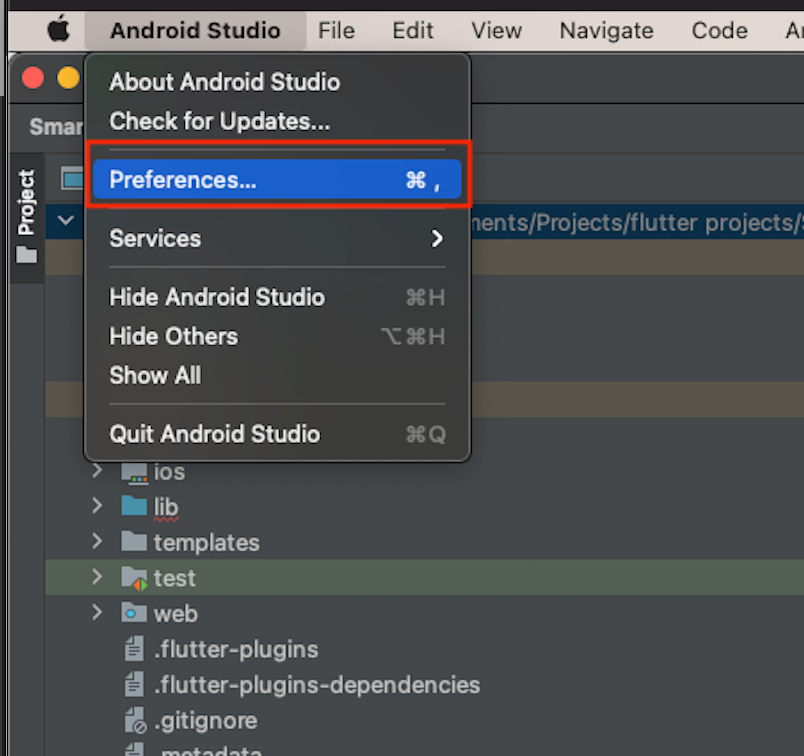Collapse the project root tree node
804x756 pixels.
point(66,221)
